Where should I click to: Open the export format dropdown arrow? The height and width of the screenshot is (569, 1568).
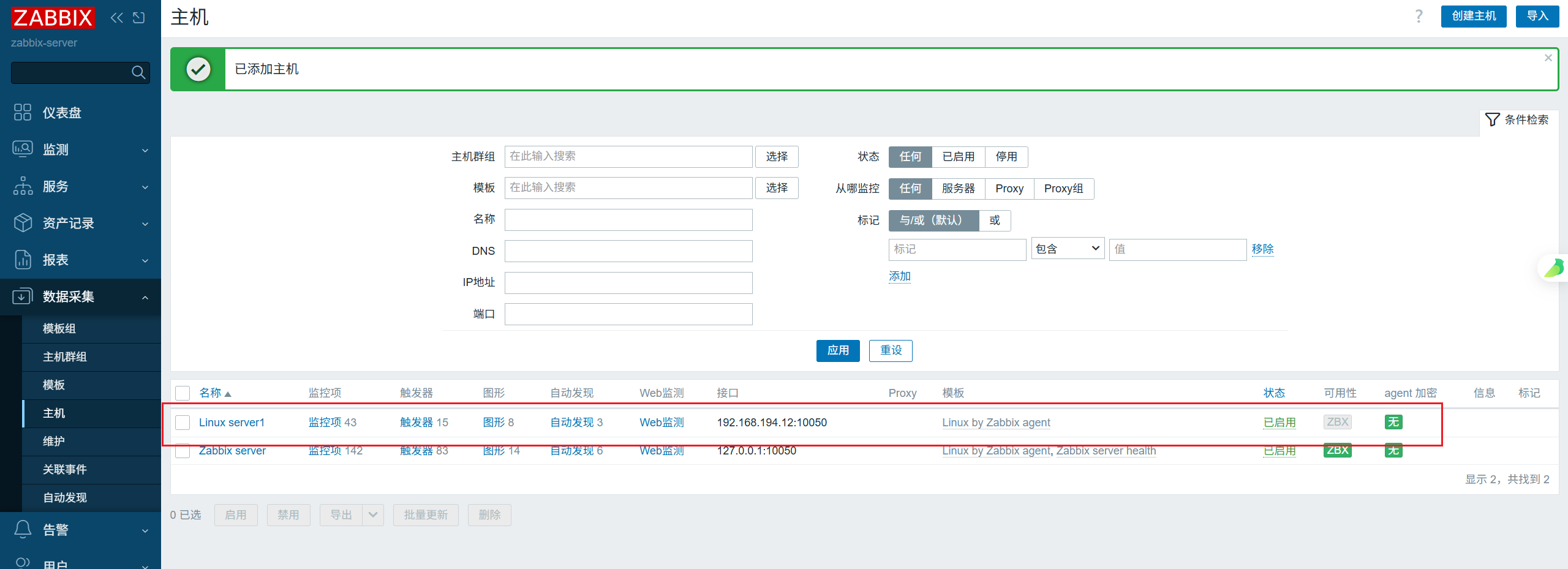[373, 515]
